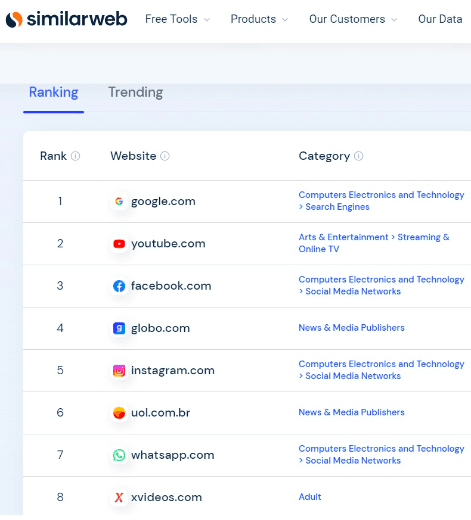Open the globo.com website link

click(160, 328)
